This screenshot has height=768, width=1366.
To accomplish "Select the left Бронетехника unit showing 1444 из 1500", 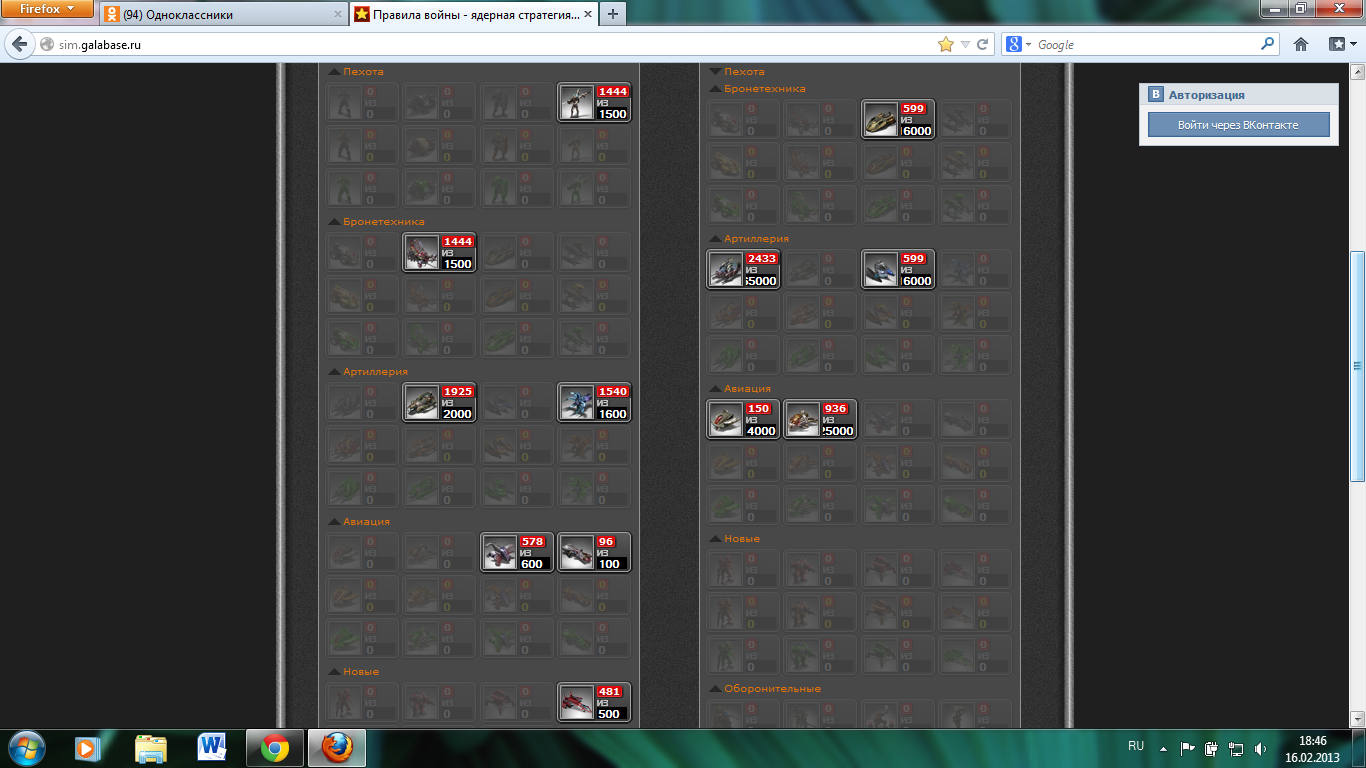I will [x=439, y=252].
